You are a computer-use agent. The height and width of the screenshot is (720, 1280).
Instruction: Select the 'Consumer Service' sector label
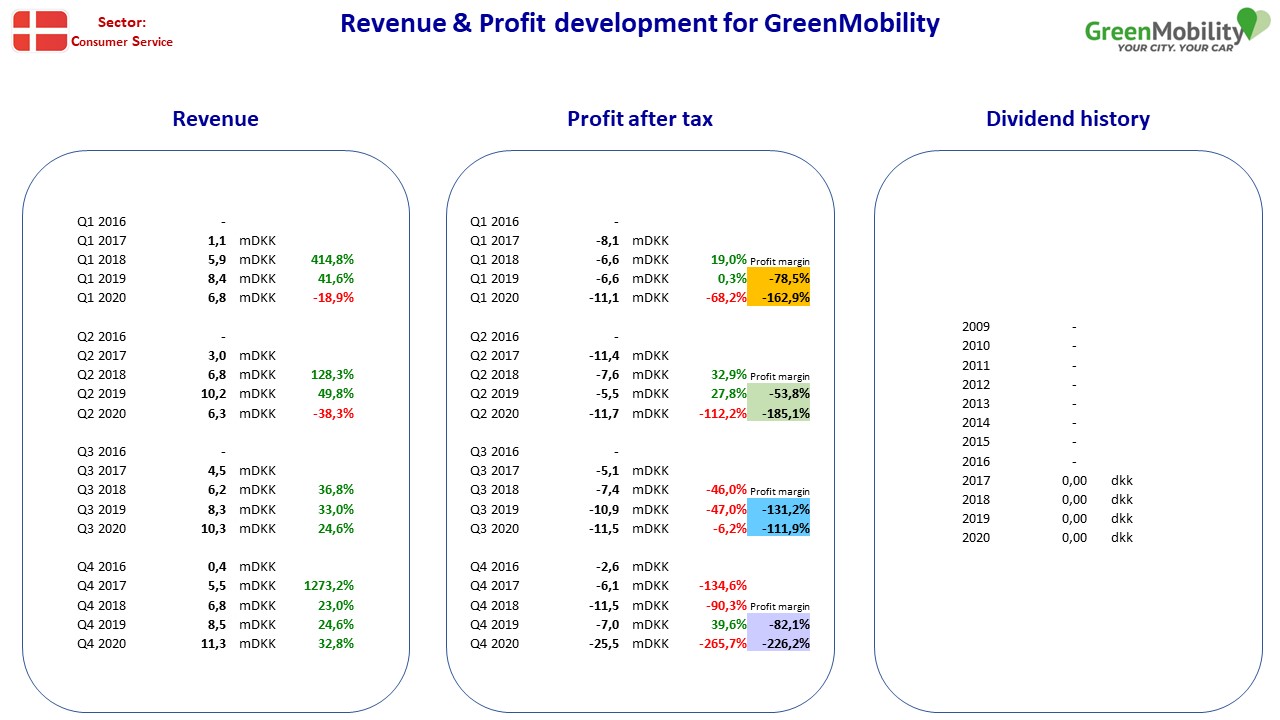point(122,42)
